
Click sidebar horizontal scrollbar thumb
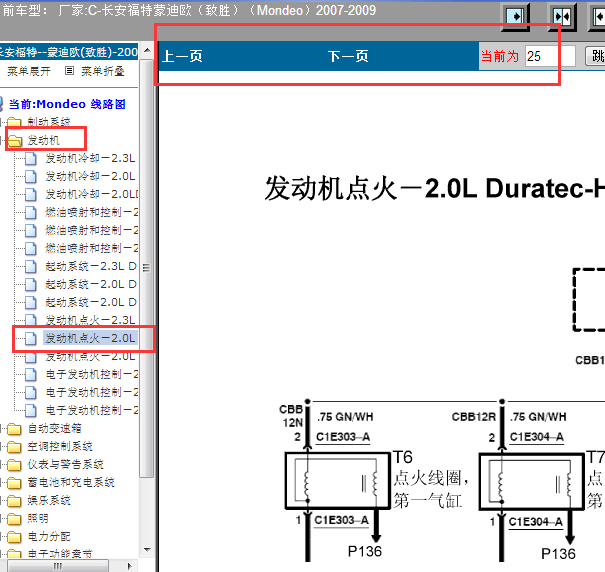pyautogui.click(x=58, y=566)
